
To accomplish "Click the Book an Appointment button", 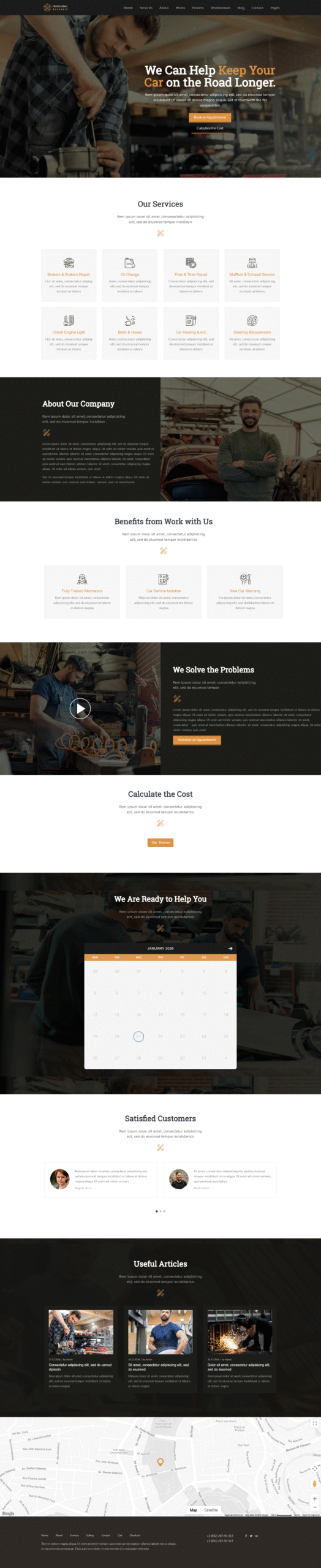I will click(x=210, y=117).
